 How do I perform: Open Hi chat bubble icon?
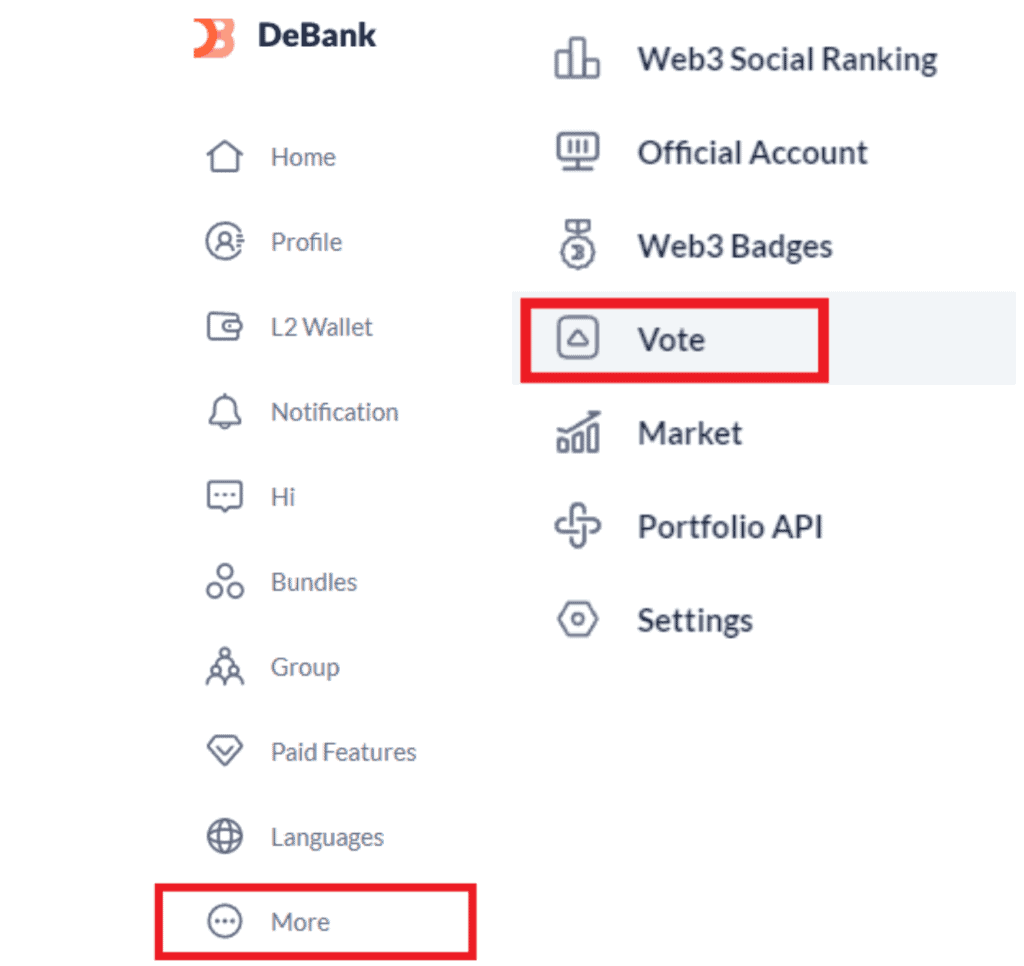tap(224, 497)
